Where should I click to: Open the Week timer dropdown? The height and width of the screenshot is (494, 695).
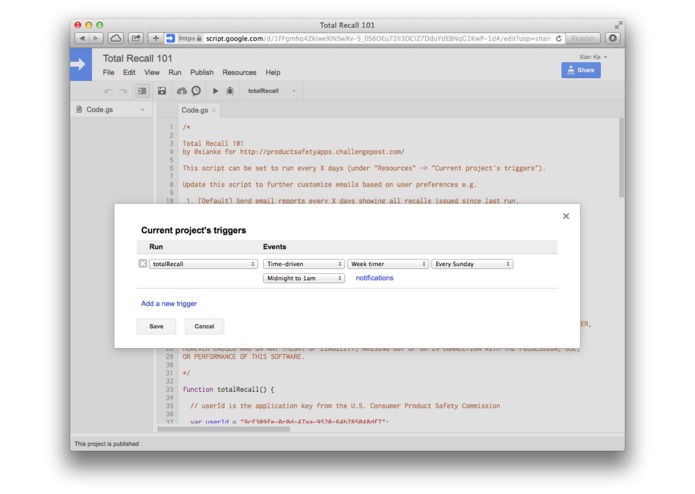pos(388,264)
